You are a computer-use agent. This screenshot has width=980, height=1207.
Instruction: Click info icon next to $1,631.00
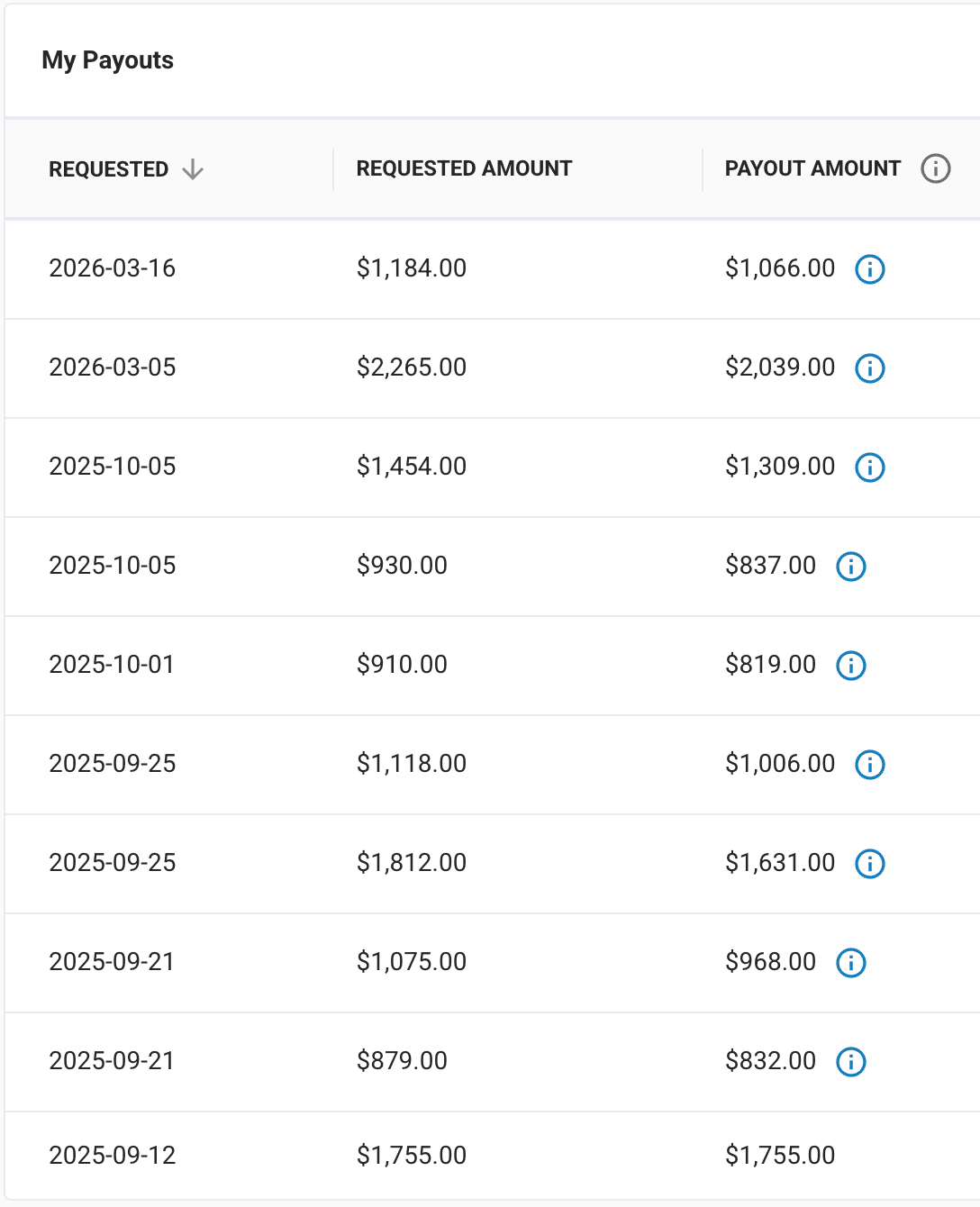[869, 863]
